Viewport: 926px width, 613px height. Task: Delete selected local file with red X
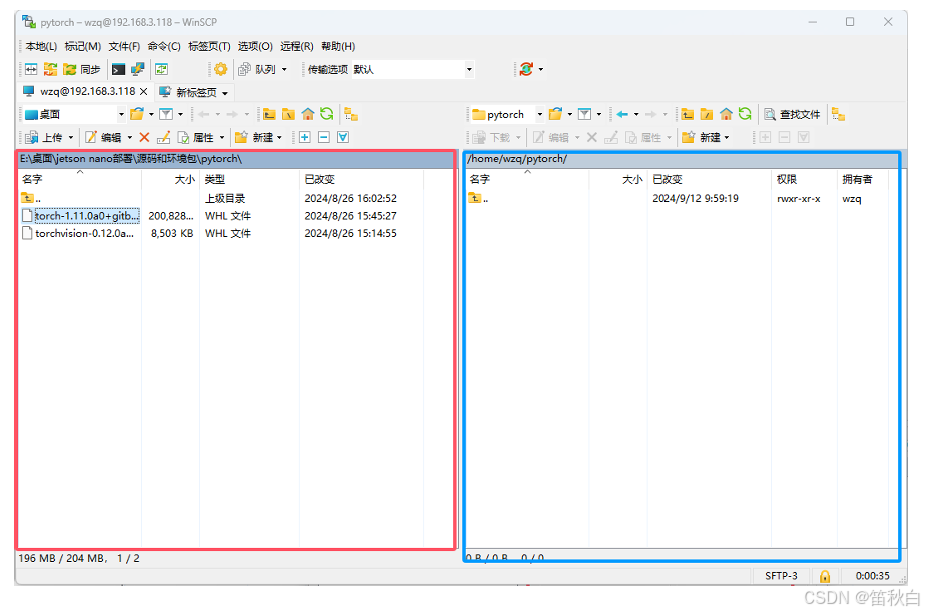(x=144, y=138)
